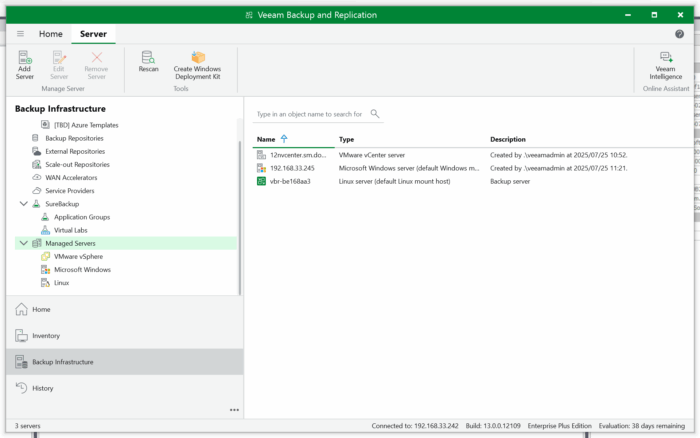Select the 12nvcenter.sm.do... server name
The image size is (700, 438).
point(298,155)
